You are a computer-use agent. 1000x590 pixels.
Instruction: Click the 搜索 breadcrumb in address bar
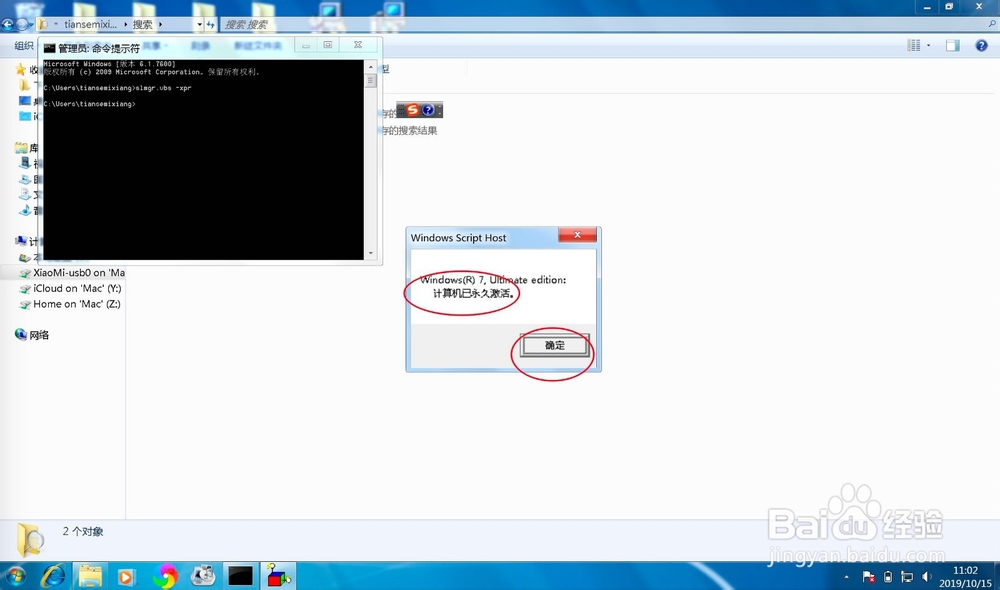click(x=142, y=24)
